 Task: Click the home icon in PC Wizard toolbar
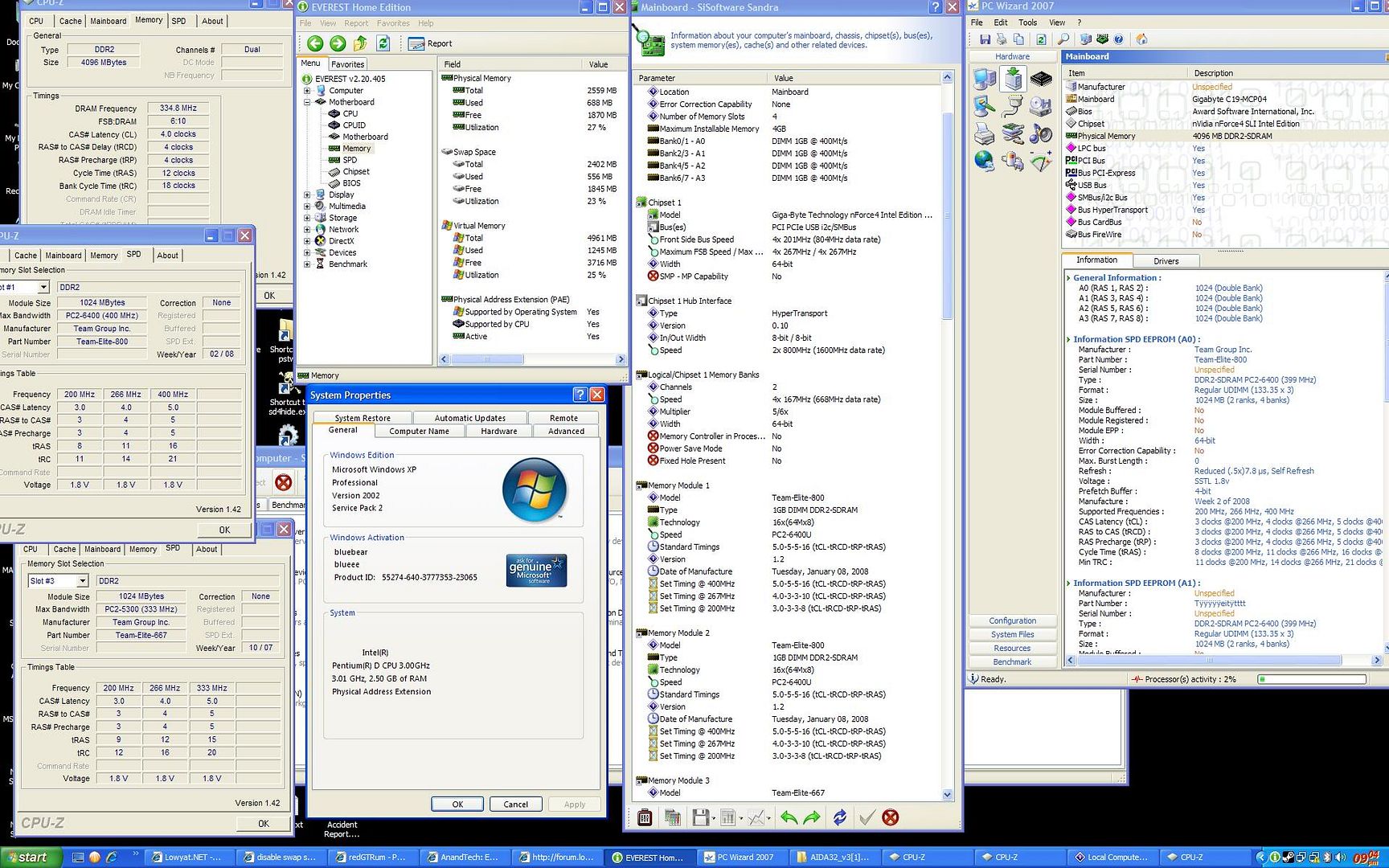pos(1141,39)
